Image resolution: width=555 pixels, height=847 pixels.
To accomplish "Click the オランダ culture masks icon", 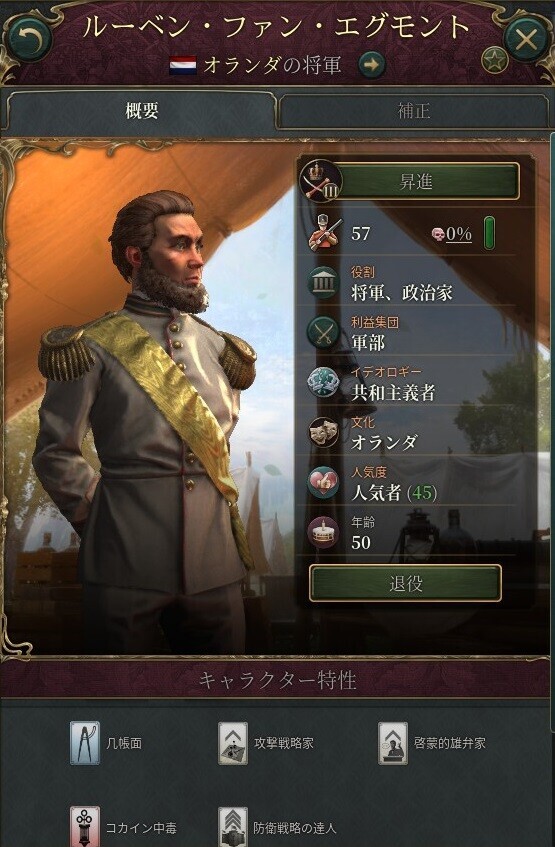I will (323, 432).
